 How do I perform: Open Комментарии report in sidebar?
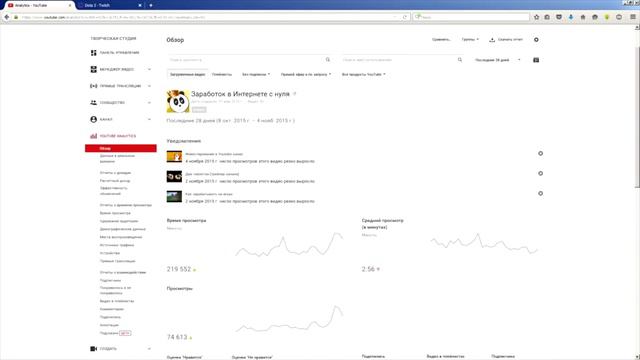111,309
